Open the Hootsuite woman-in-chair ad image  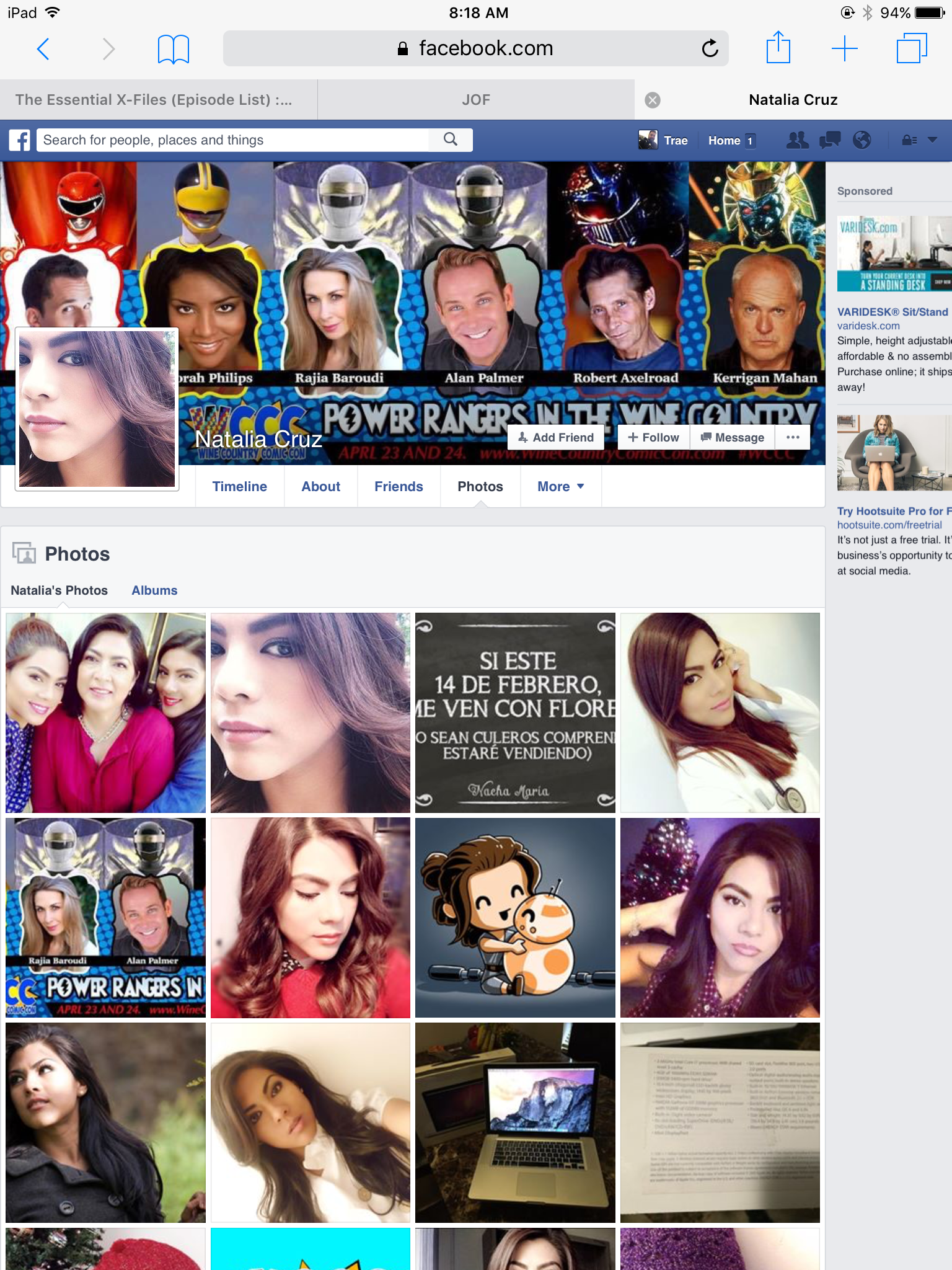894,453
